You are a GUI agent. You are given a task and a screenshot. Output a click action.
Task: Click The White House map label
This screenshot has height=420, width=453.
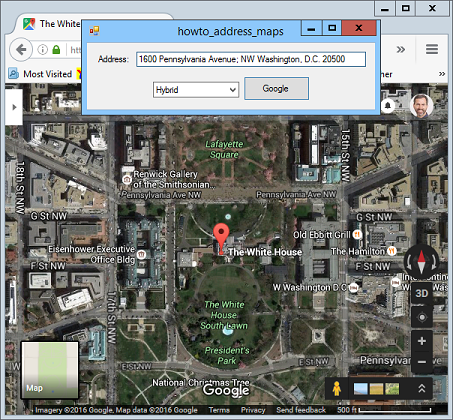[x=265, y=252]
